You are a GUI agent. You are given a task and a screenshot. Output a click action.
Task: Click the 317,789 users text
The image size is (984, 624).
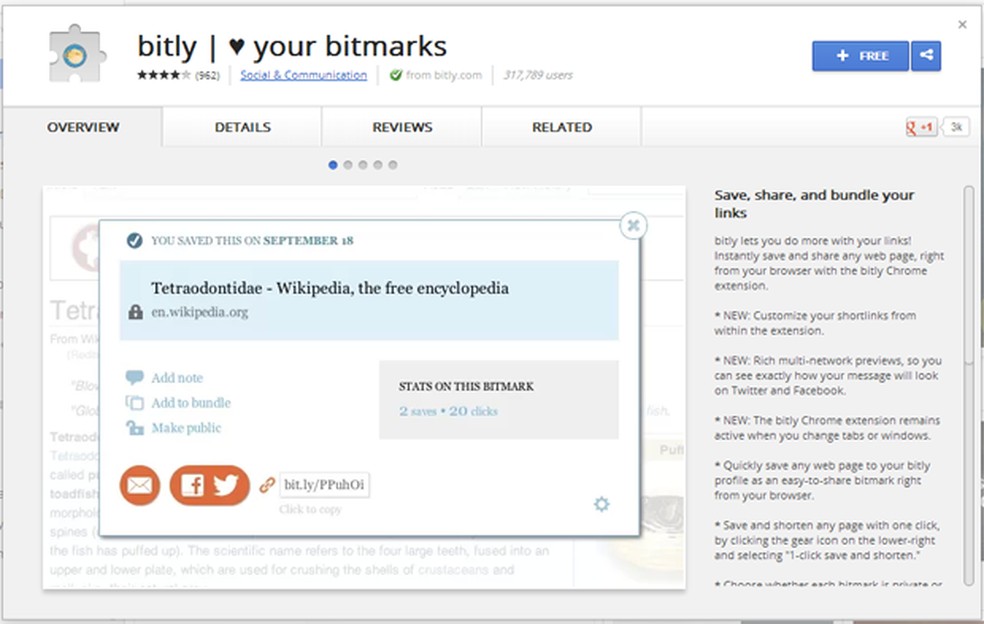538,75
